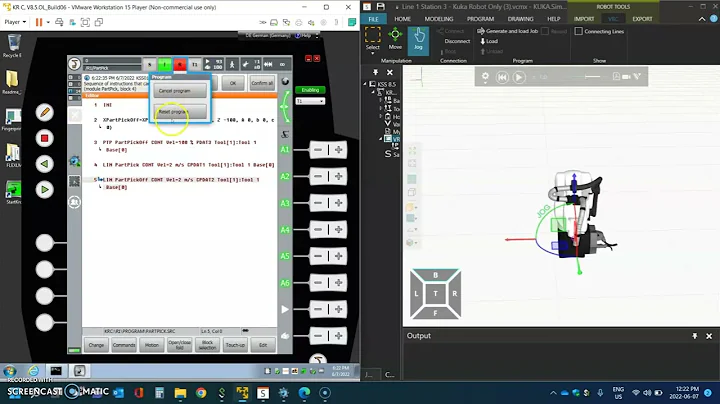Click the export to PDF icon in simulation bar
This screenshot has width=720, height=404.
(616, 77)
